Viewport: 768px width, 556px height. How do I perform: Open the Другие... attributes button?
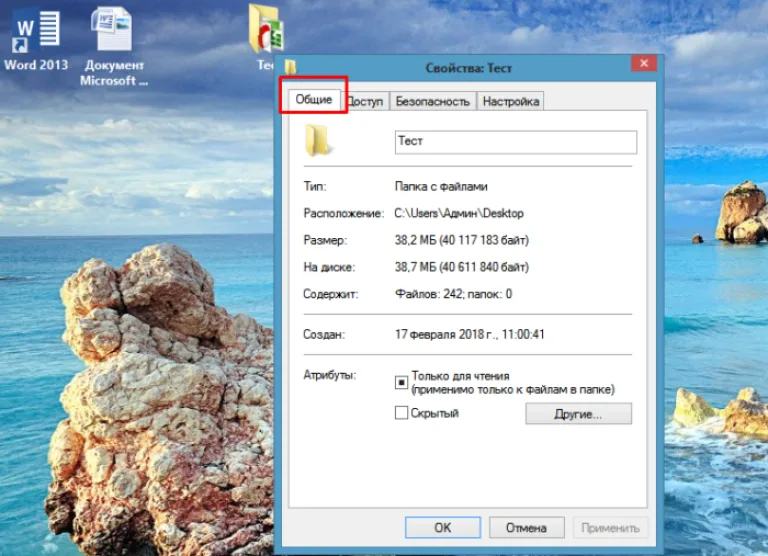(x=578, y=414)
